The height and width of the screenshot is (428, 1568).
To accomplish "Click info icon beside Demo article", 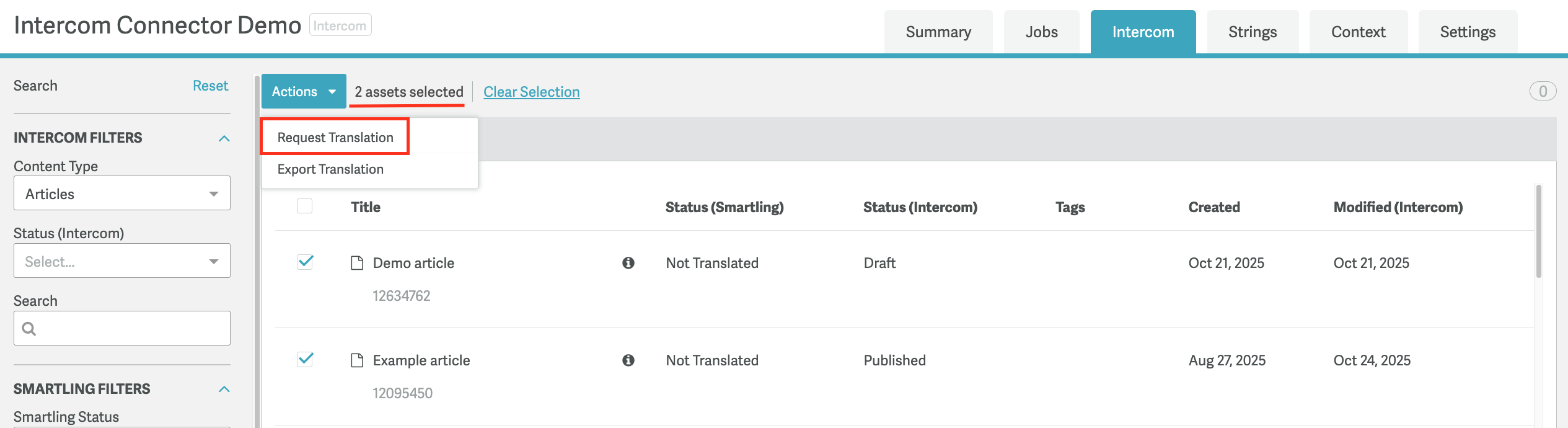I will (x=628, y=263).
